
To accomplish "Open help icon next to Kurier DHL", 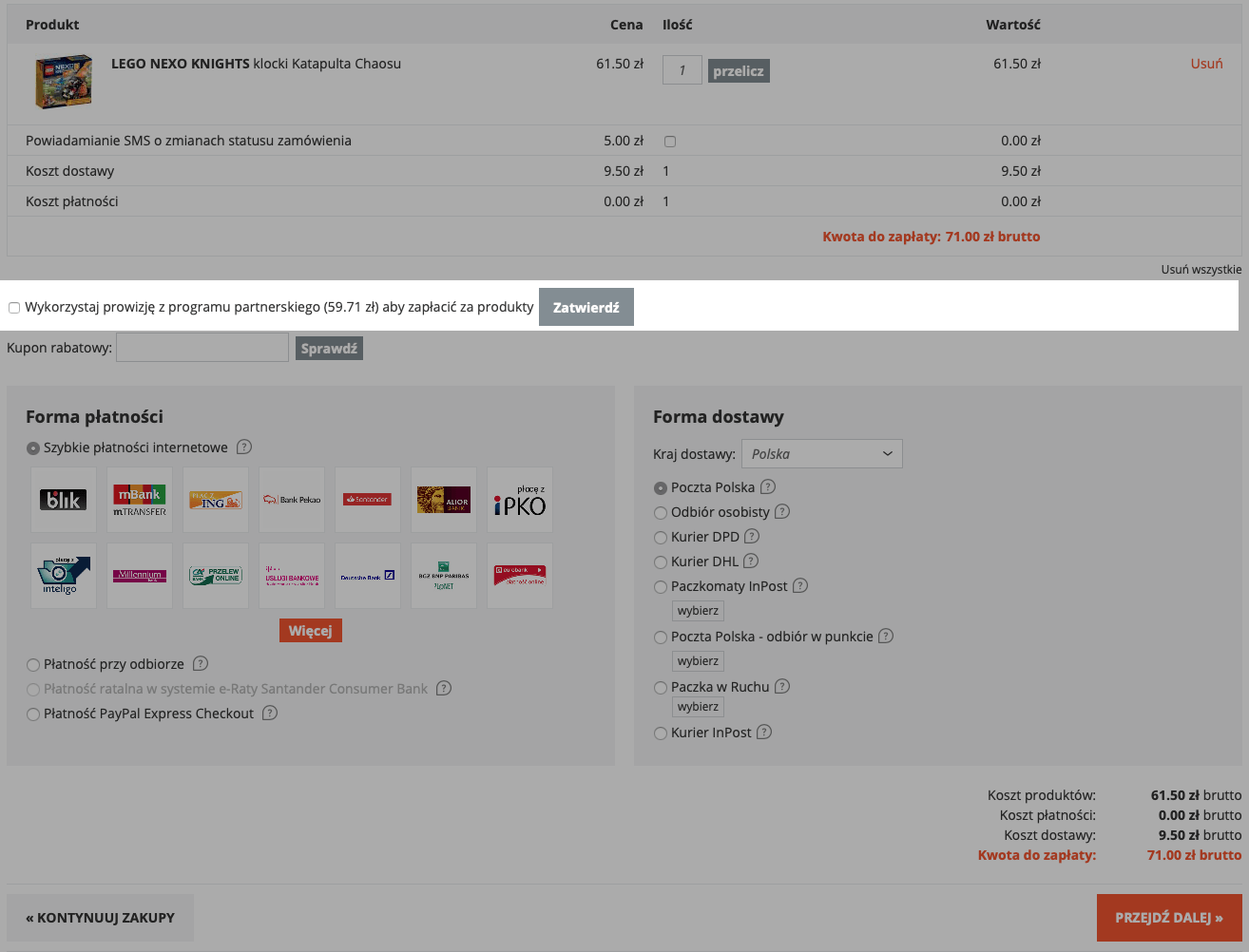I will [x=751, y=562].
